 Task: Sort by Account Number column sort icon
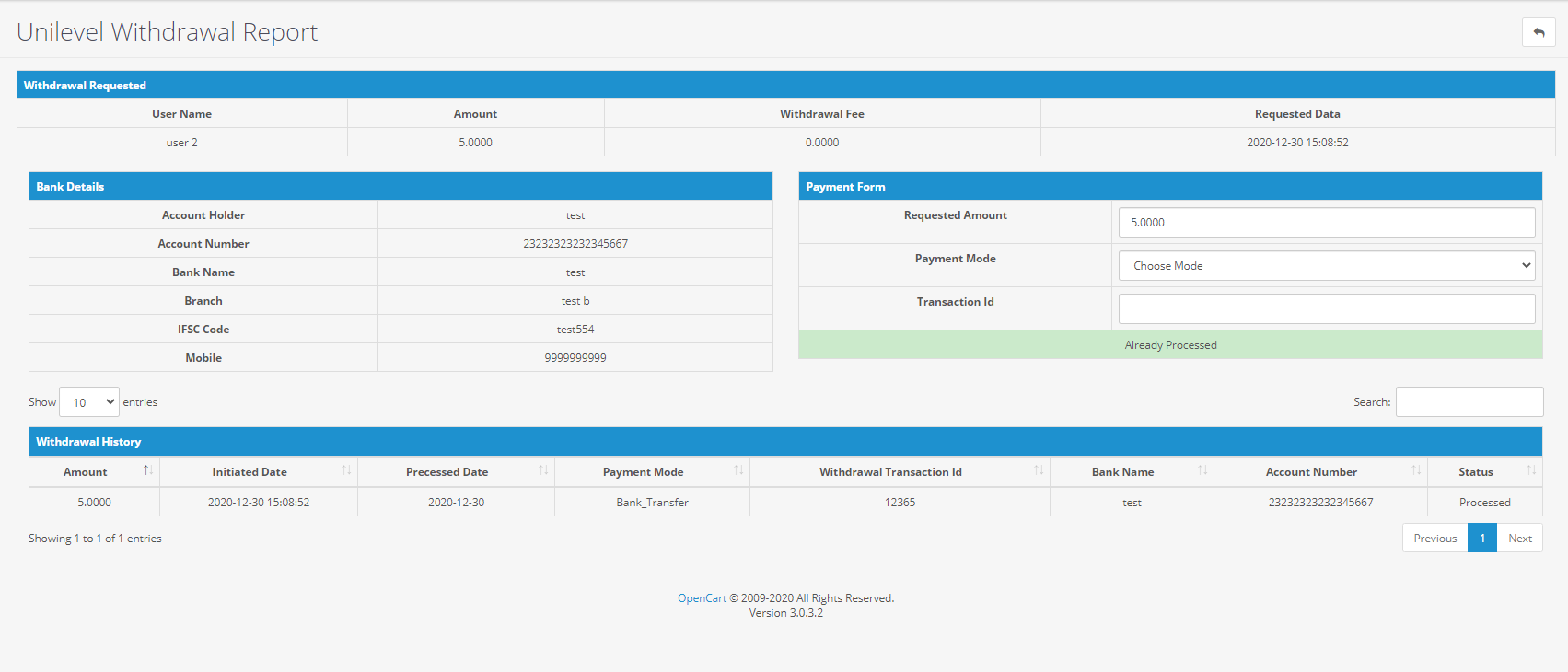(x=1416, y=471)
